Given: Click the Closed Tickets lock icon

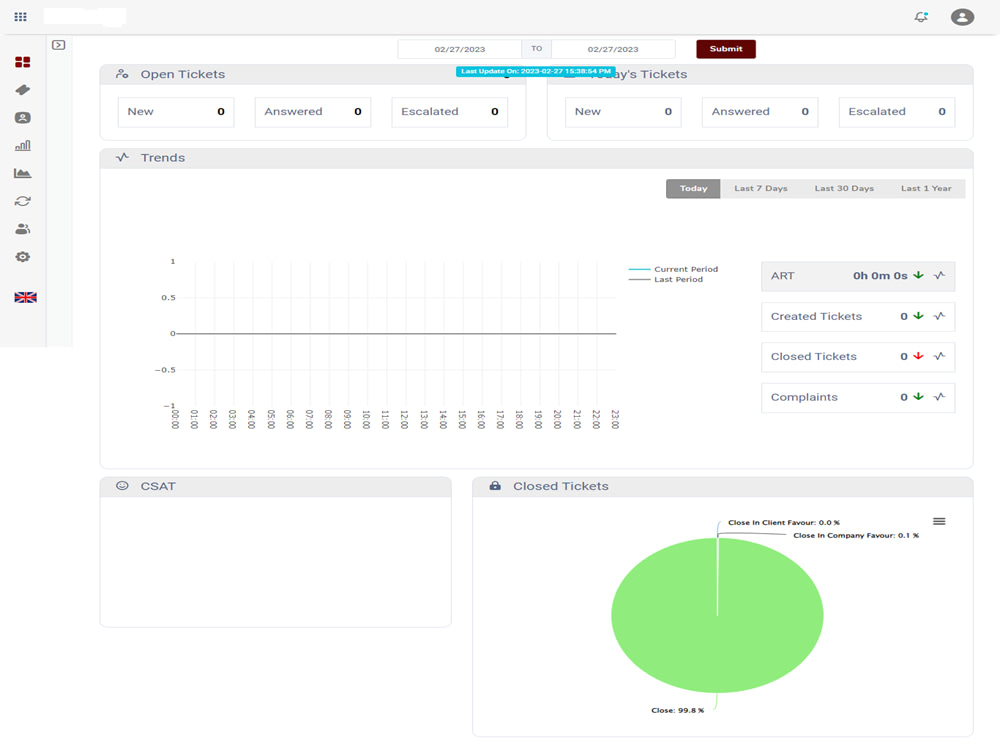Looking at the screenshot, I should click(x=495, y=486).
